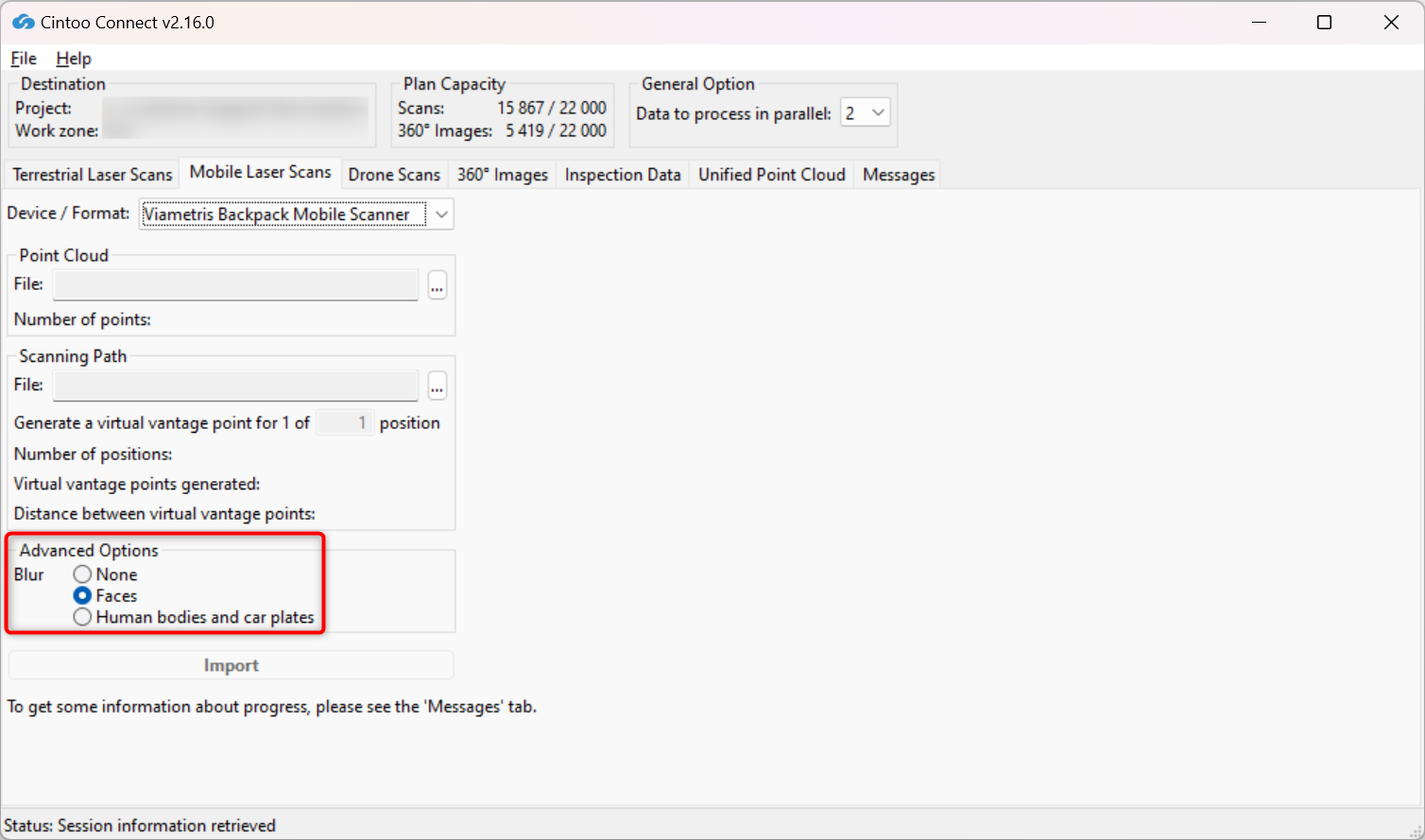The height and width of the screenshot is (840, 1425).
Task: Close the Cintoo Connect window
Action: click(x=1391, y=23)
